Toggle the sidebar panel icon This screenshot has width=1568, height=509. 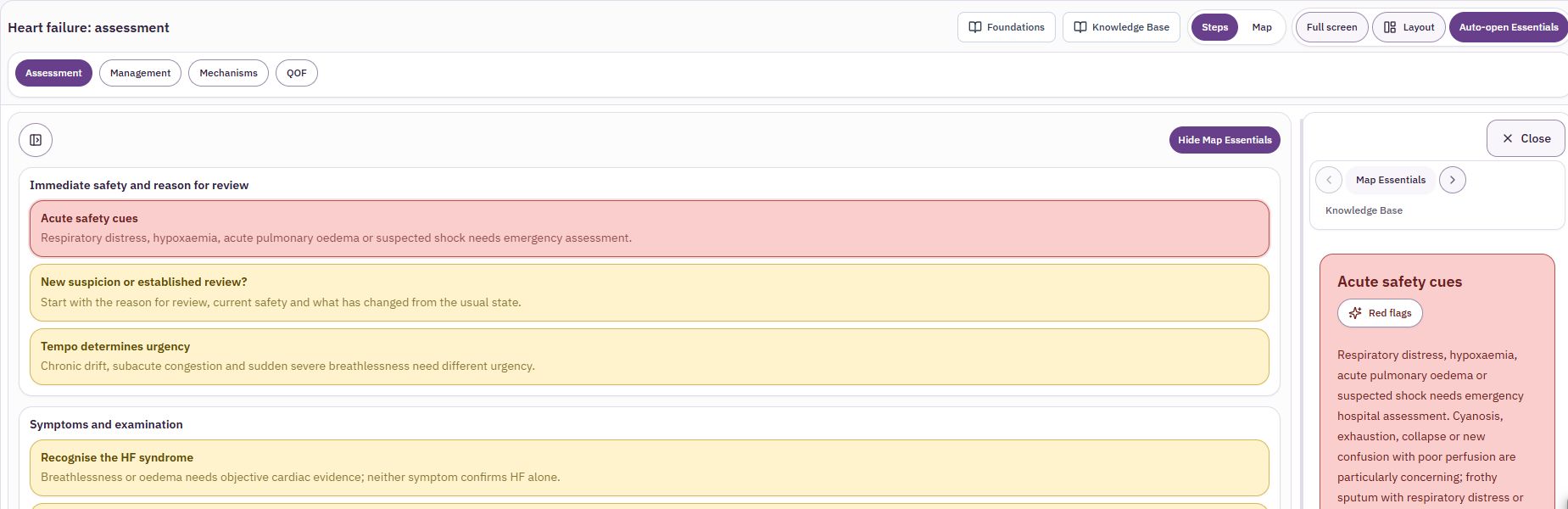(x=36, y=140)
